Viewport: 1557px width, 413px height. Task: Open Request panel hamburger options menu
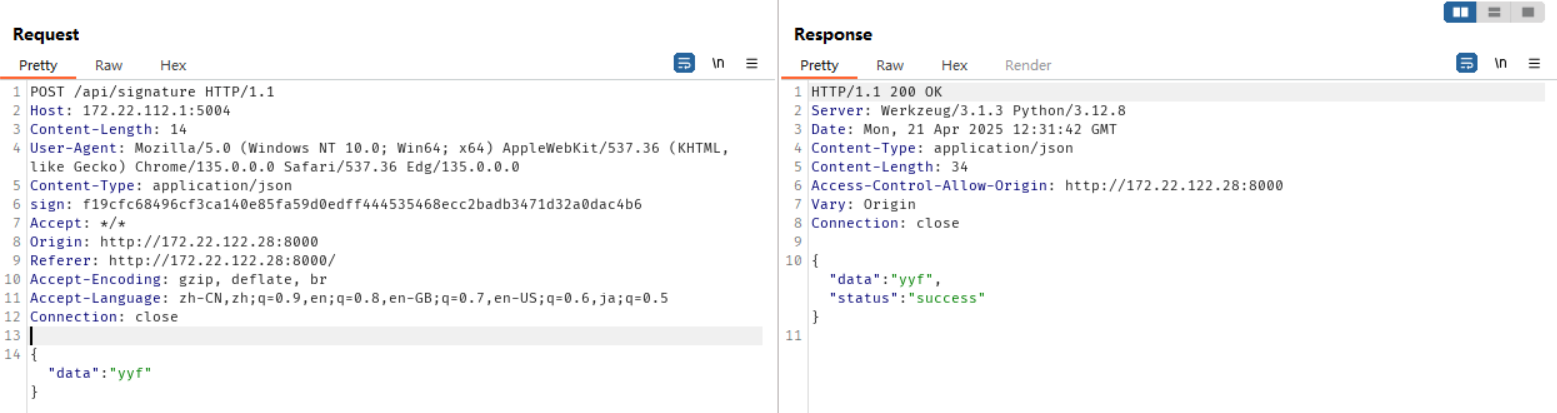(x=752, y=63)
